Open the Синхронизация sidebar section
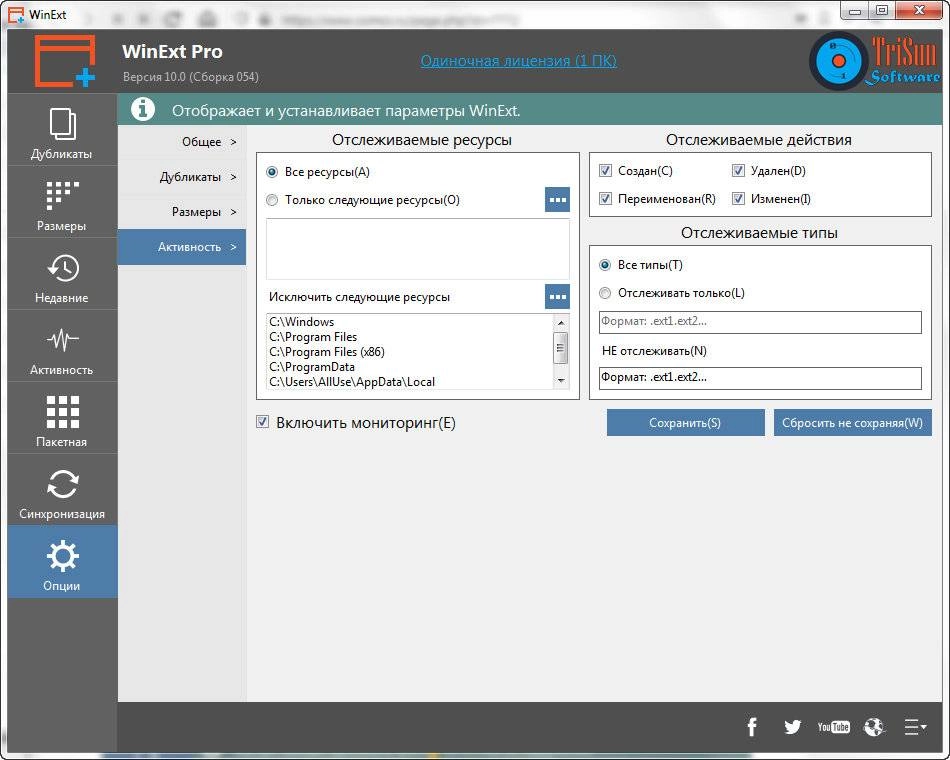This screenshot has height=760, width=950. click(62, 490)
